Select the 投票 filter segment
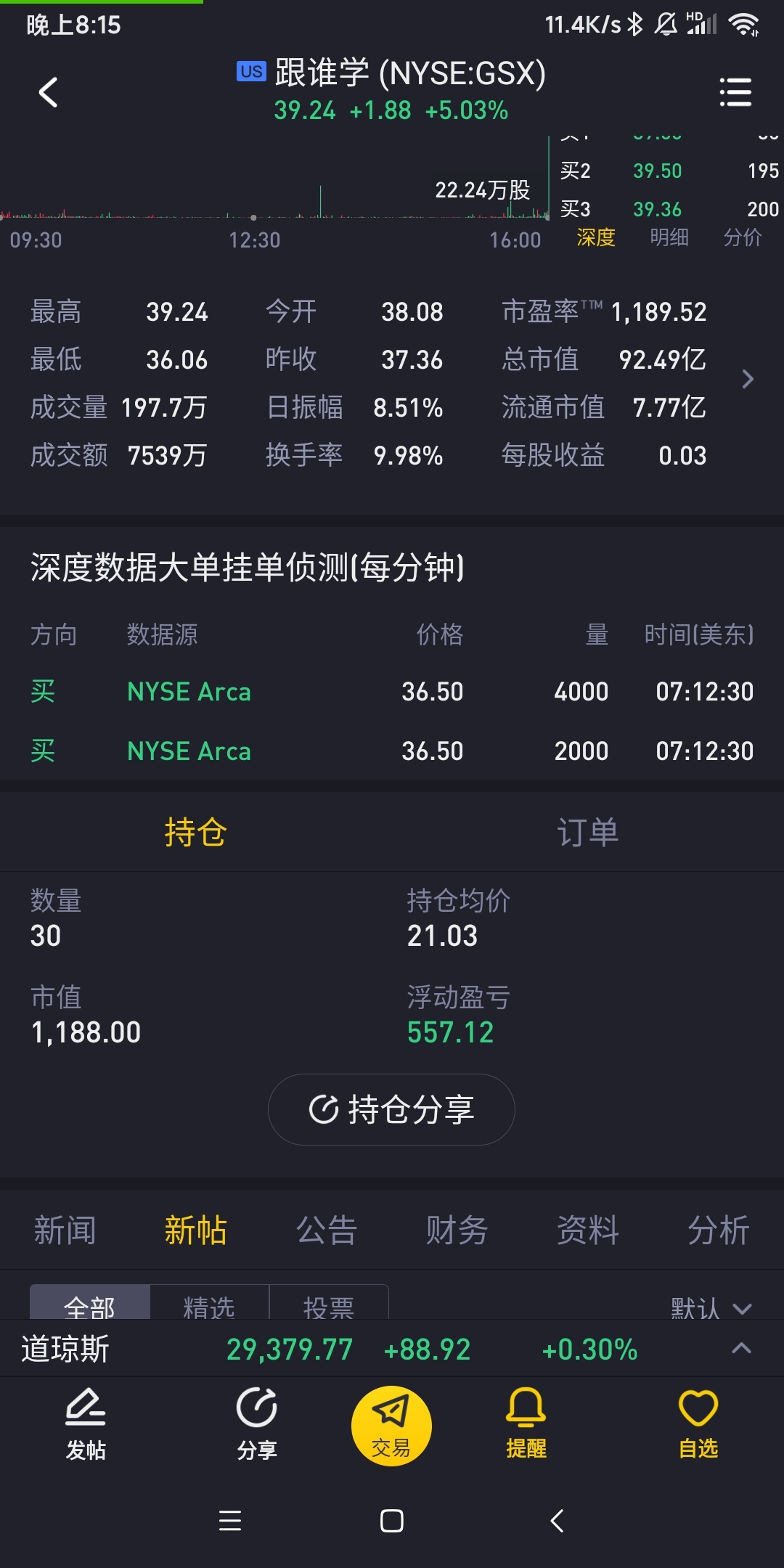Viewport: 784px width, 1568px height. 329,1304
